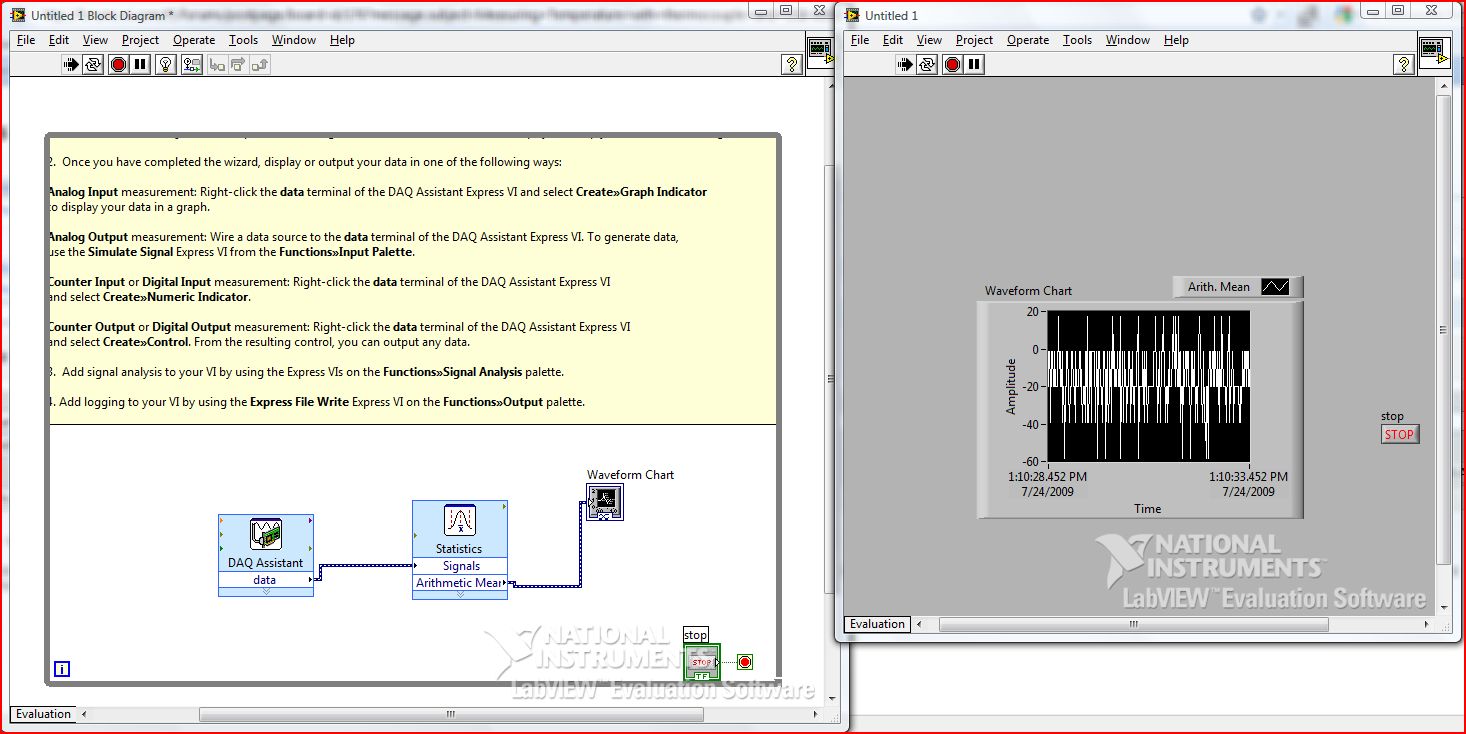Click Run Continuously in Block Diagram toolbar
The image size is (1466, 734).
pos(93,65)
